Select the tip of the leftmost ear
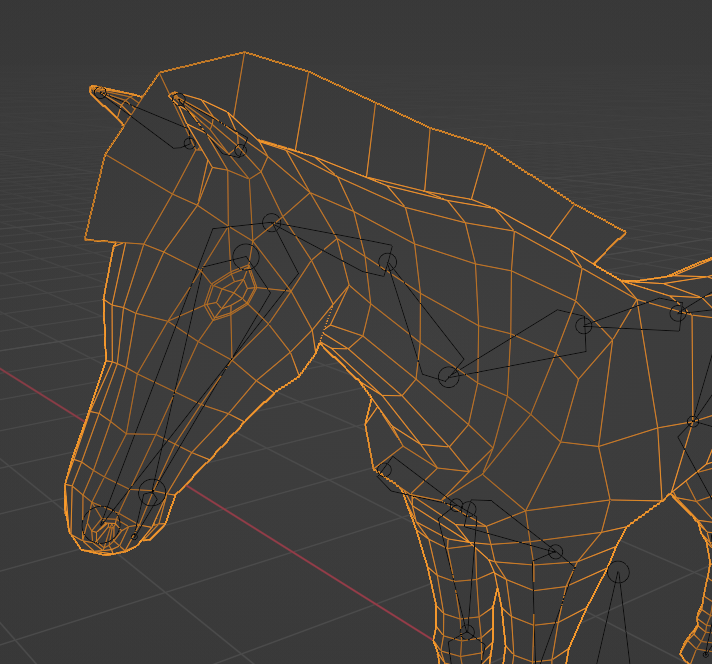712x664 pixels. (98, 92)
